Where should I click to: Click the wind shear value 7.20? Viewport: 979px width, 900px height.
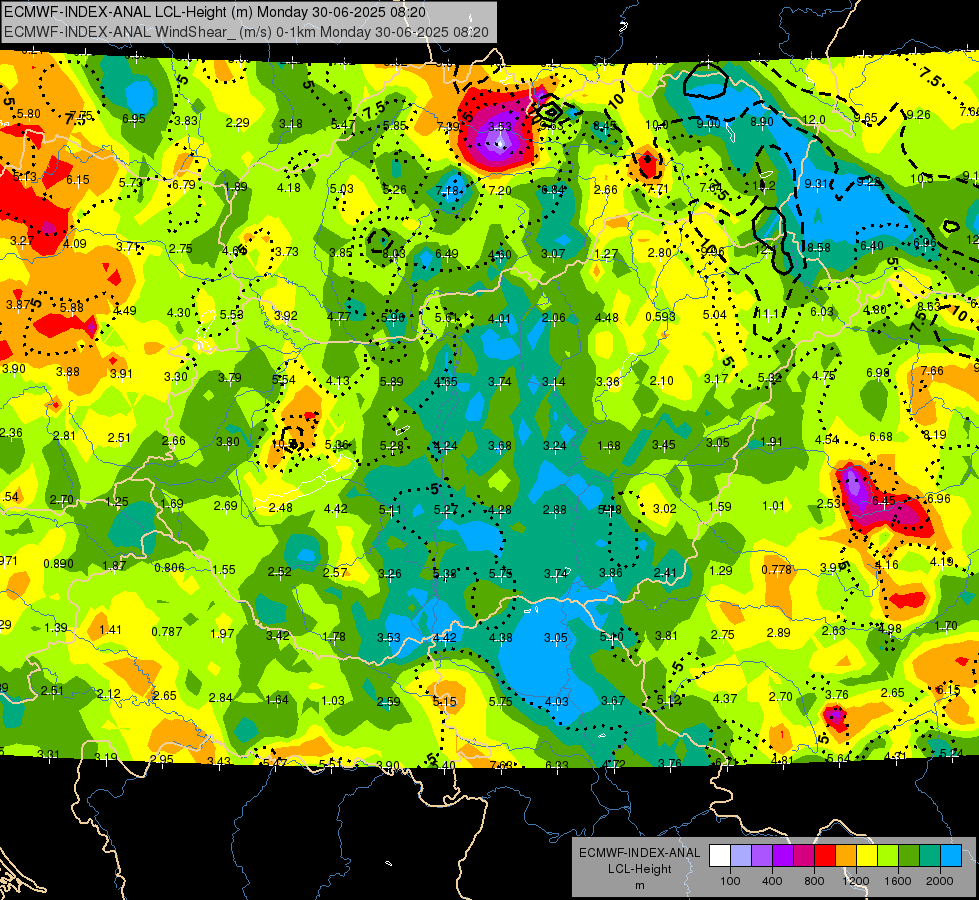500,190
